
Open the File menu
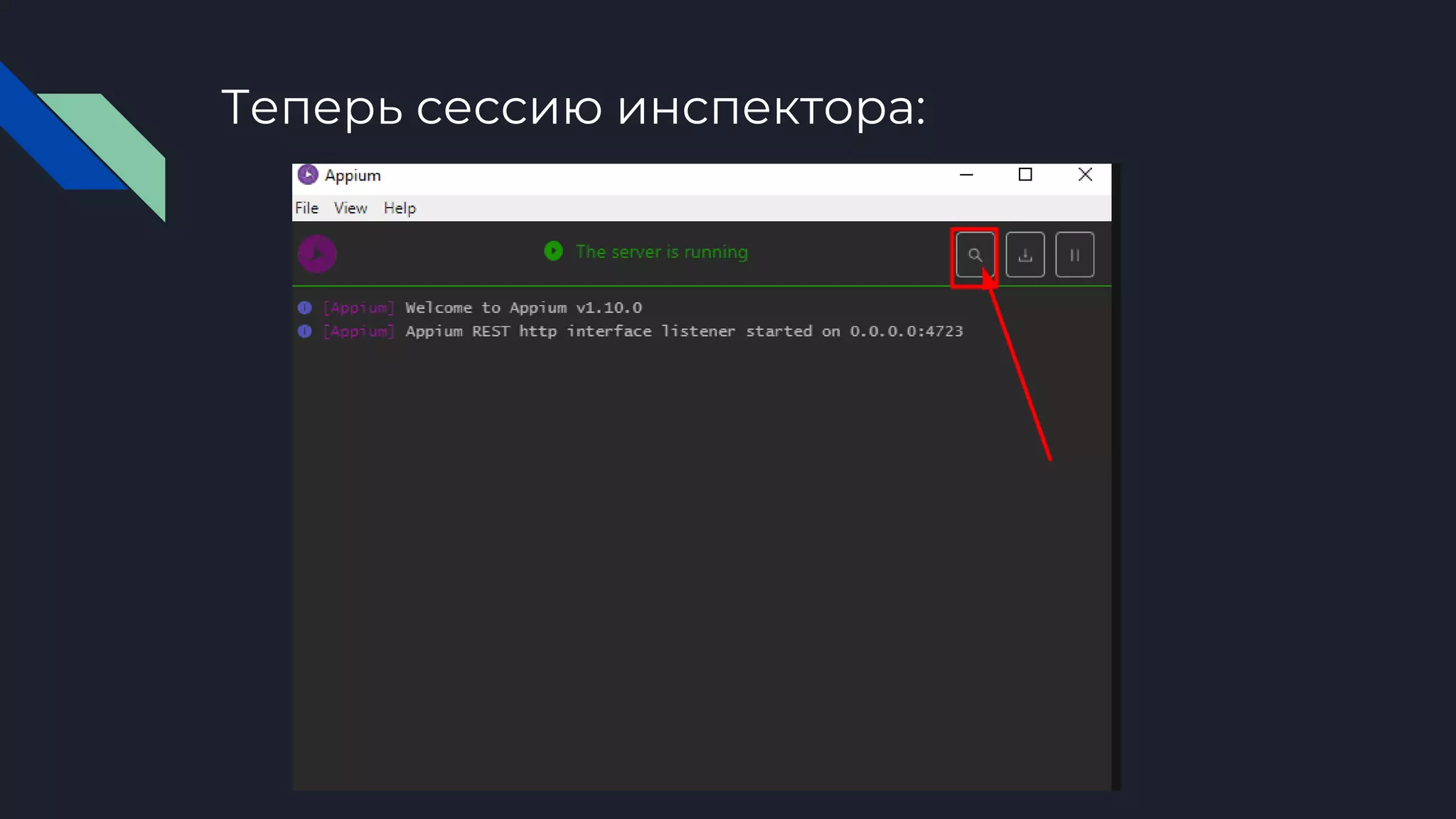(x=306, y=208)
